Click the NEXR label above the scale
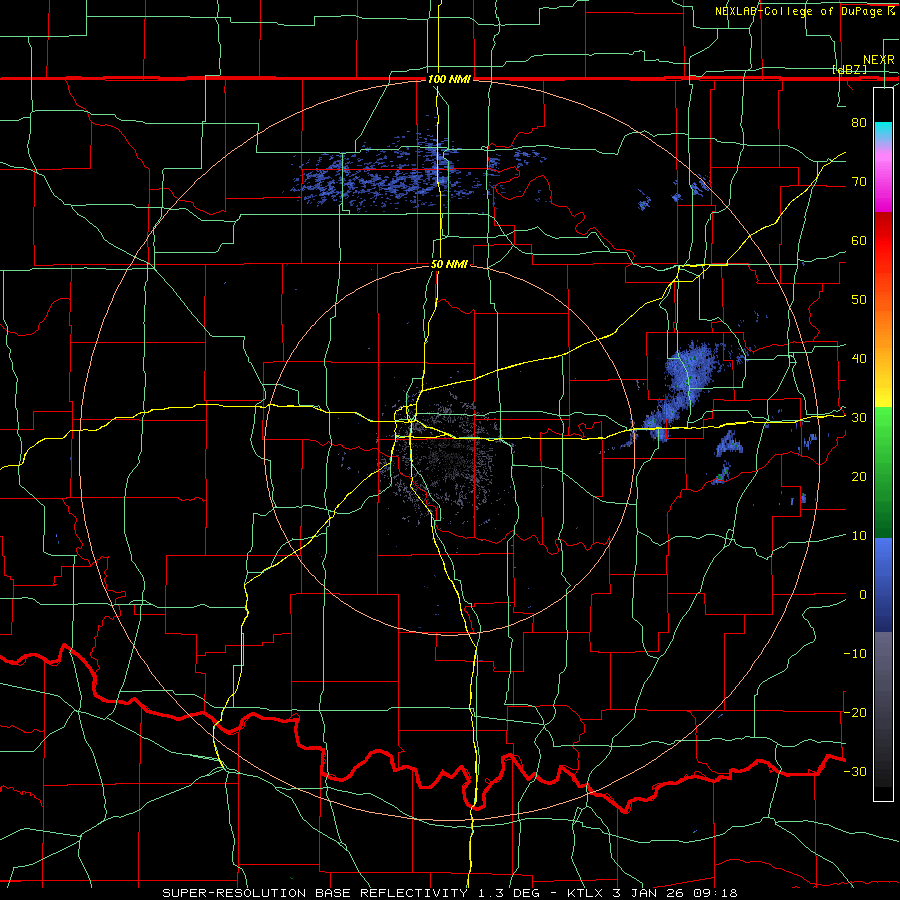Viewport: 900px width, 900px height. (878, 60)
